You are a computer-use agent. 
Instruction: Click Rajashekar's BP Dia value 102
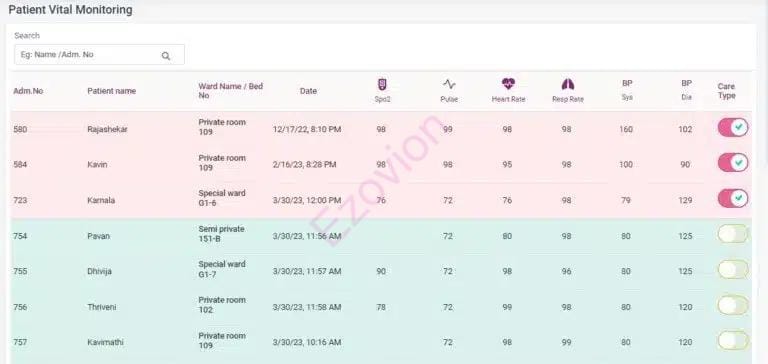pos(685,129)
